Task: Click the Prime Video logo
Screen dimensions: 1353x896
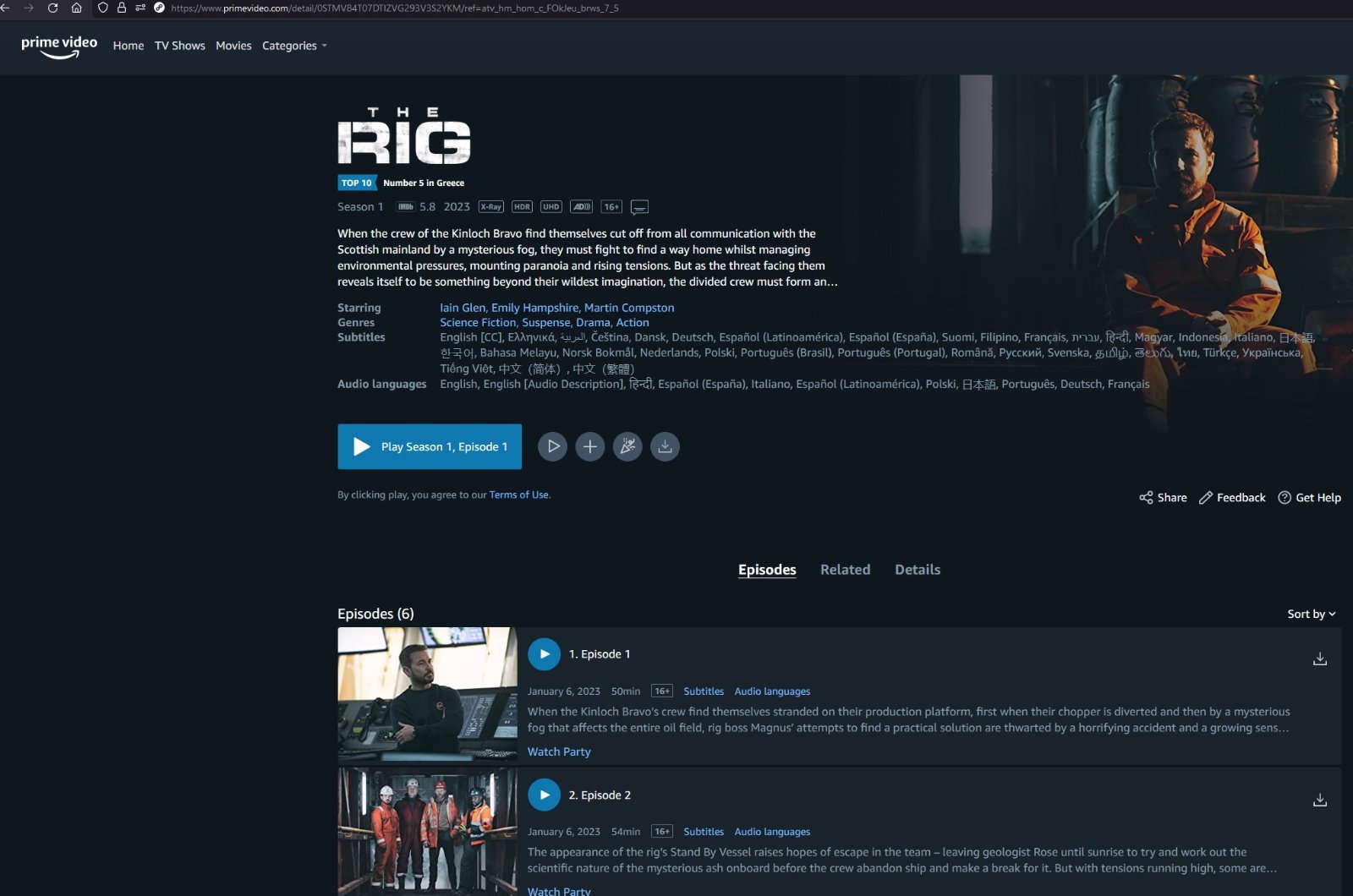Action: [x=59, y=46]
